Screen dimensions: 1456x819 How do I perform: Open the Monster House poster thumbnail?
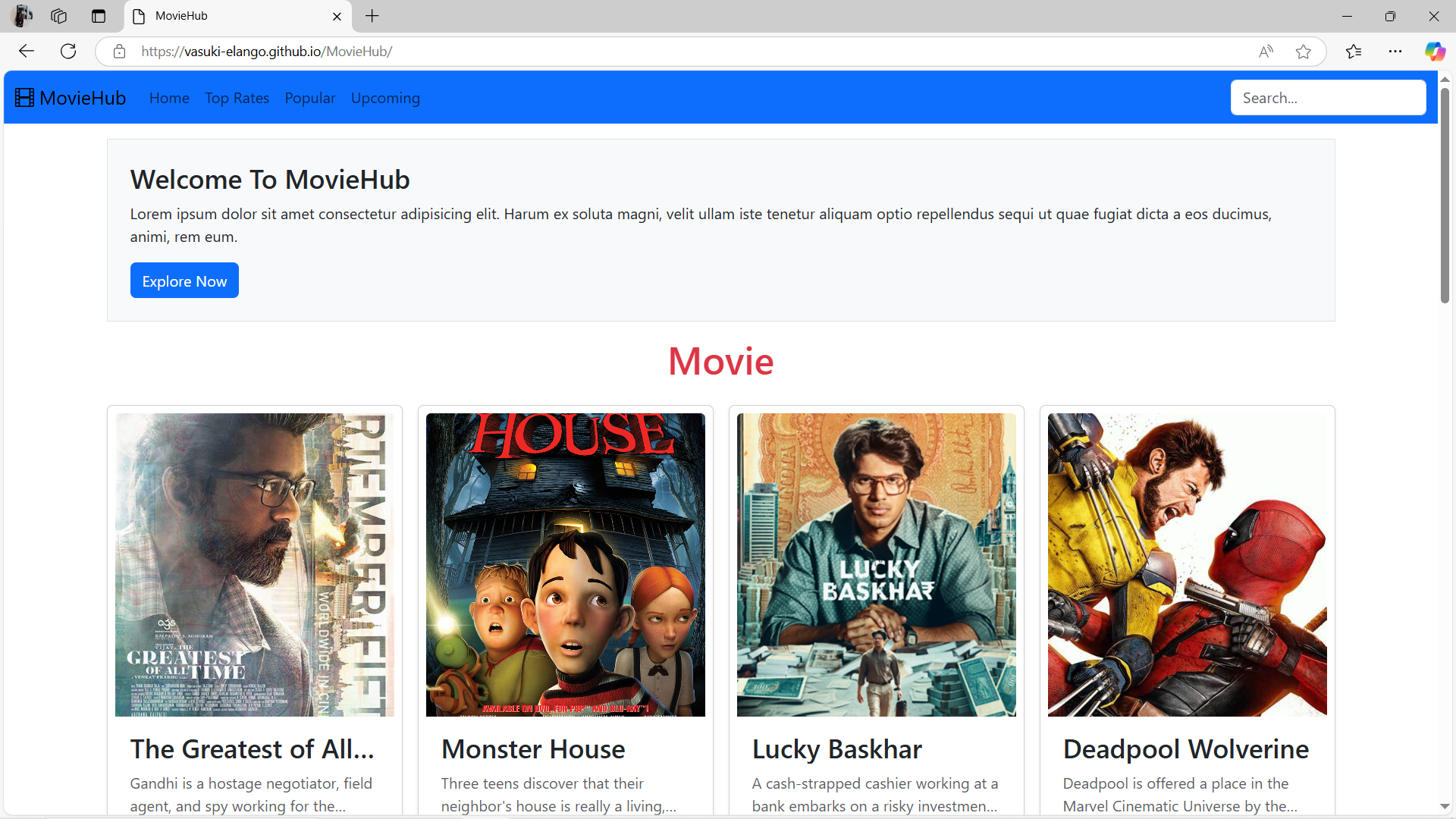tap(566, 565)
